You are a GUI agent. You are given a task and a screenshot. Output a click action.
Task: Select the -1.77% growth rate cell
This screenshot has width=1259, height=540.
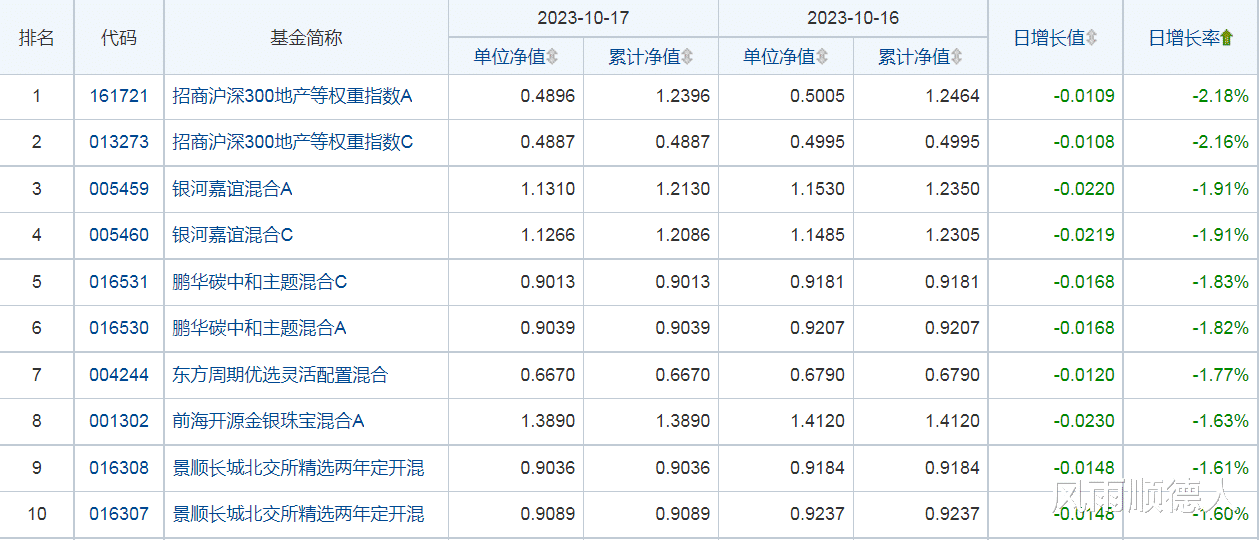(1191, 375)
